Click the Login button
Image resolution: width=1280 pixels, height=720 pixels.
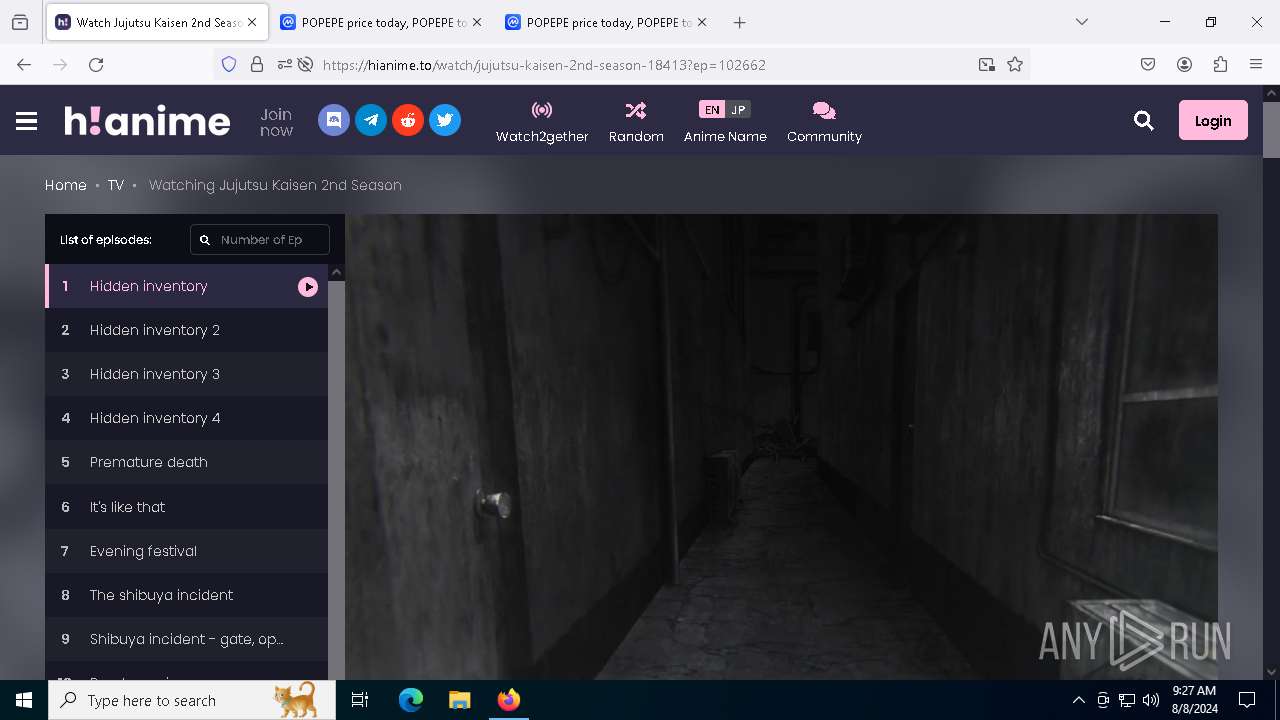(x=1213, y=120)
